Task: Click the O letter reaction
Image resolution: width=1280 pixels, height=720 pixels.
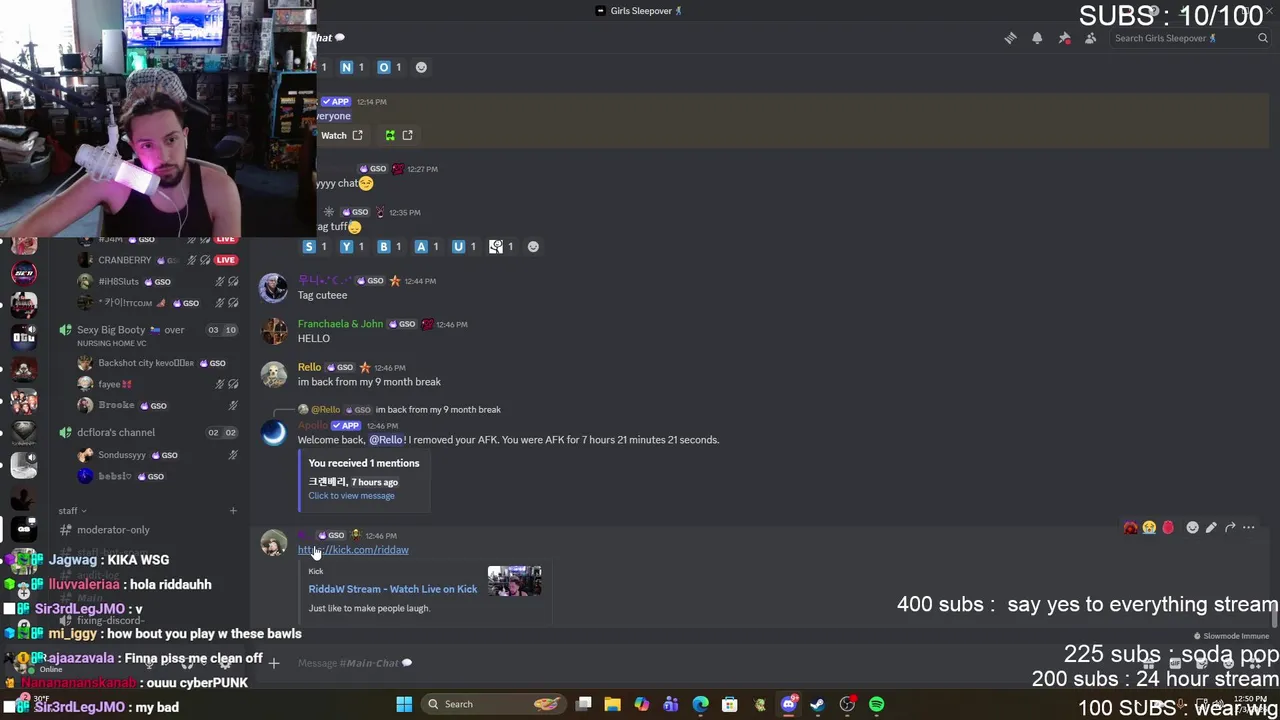Action: [x=389, y=67]
